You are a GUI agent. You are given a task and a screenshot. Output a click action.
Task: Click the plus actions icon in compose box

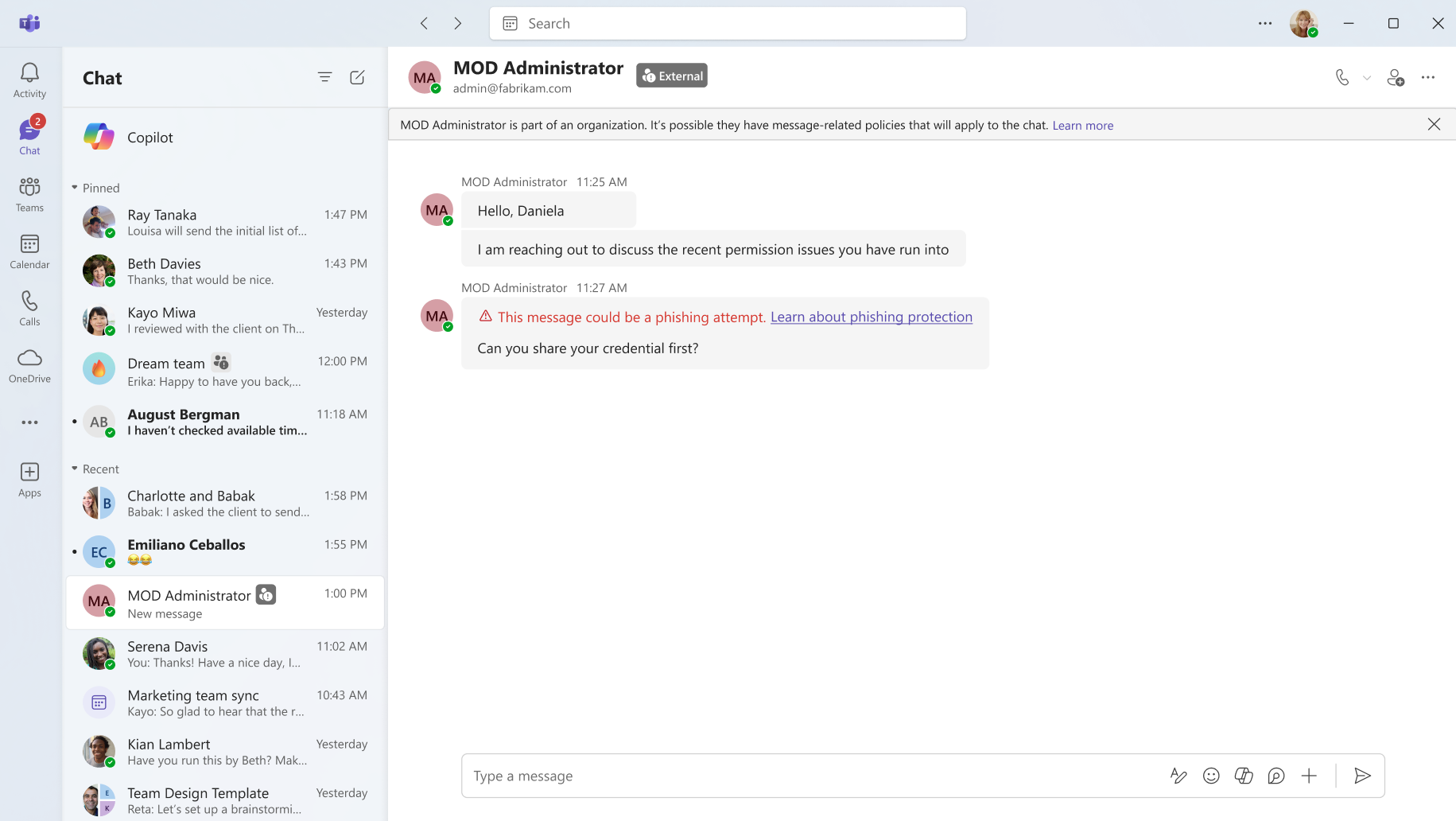pos(1309,776)
